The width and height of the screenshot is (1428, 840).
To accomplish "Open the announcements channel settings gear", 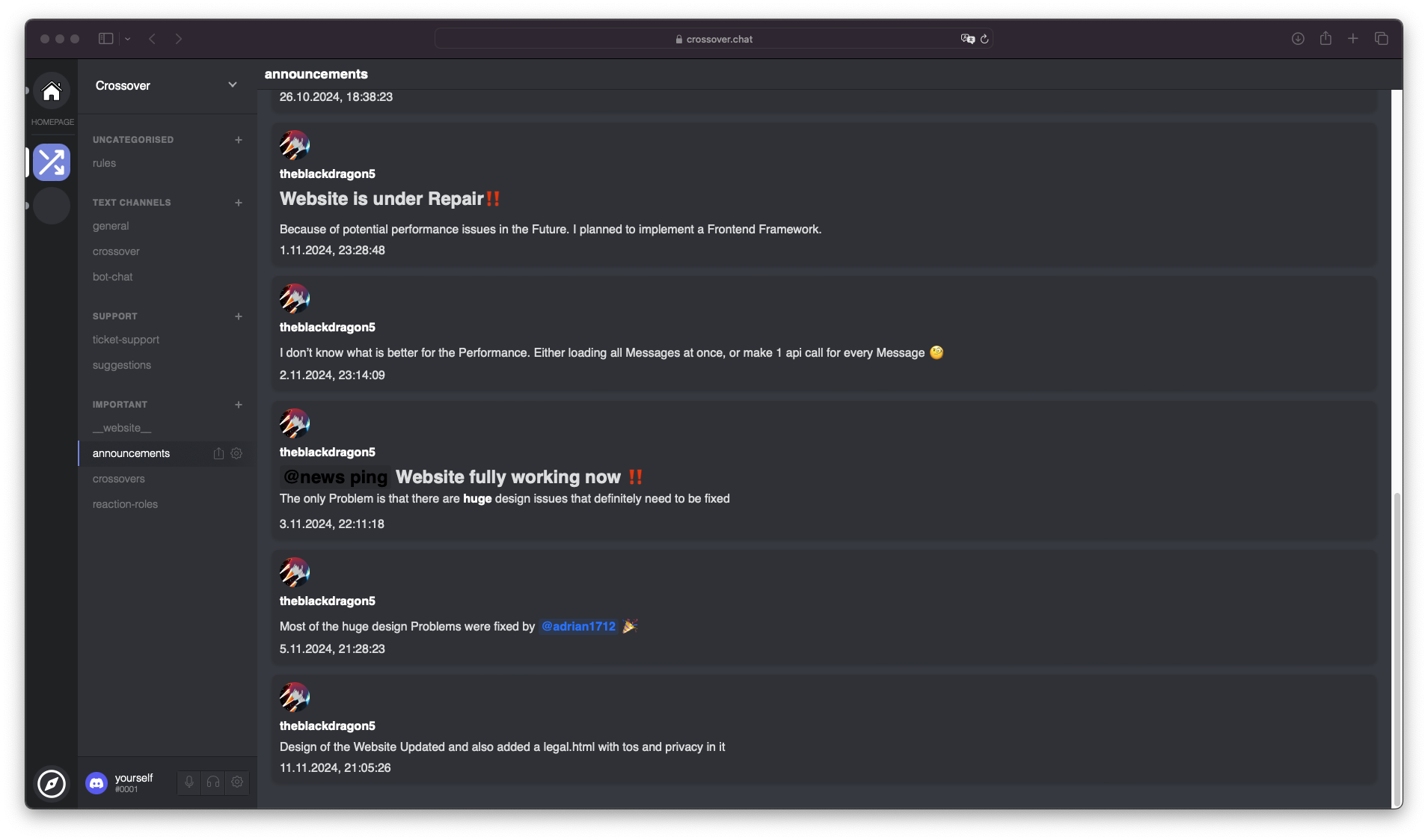I will (236, 453).
